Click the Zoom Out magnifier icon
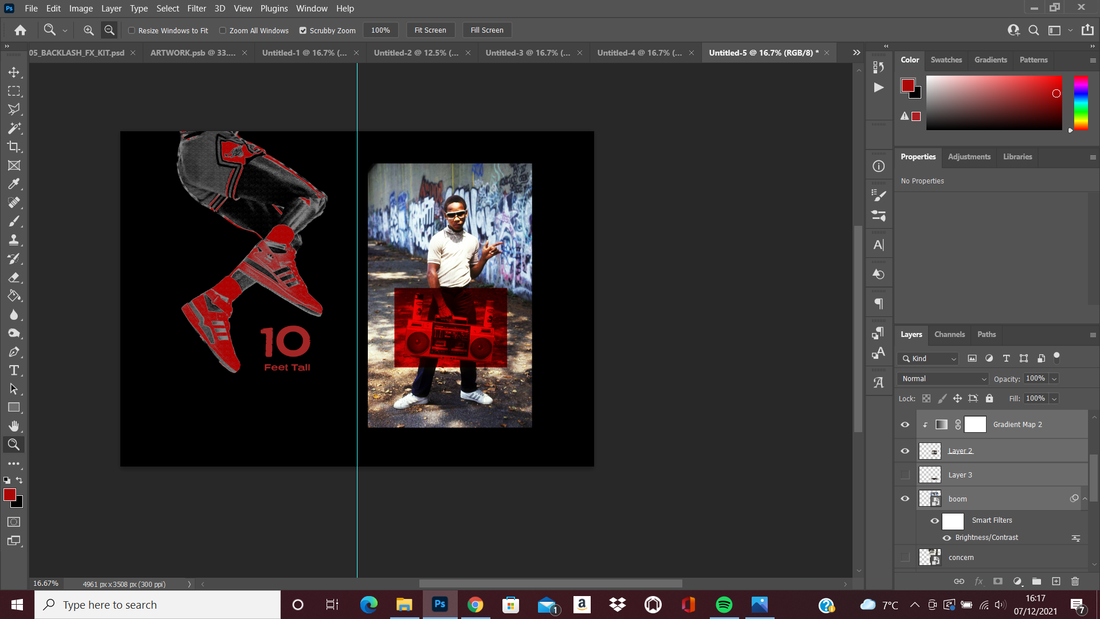 (x=109, y=30)
